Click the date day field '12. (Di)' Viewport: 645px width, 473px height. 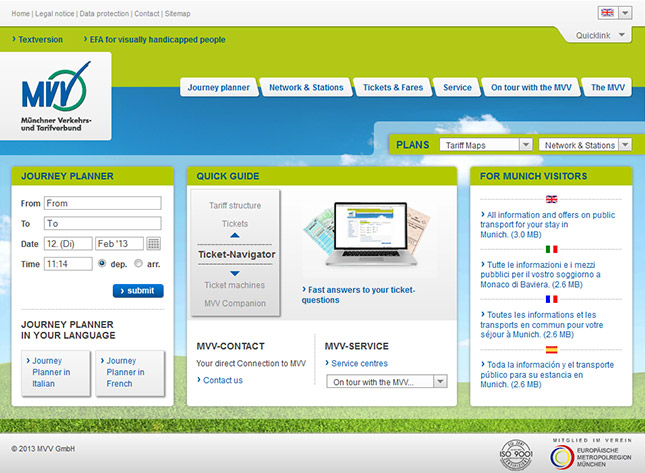coord(68,243)
